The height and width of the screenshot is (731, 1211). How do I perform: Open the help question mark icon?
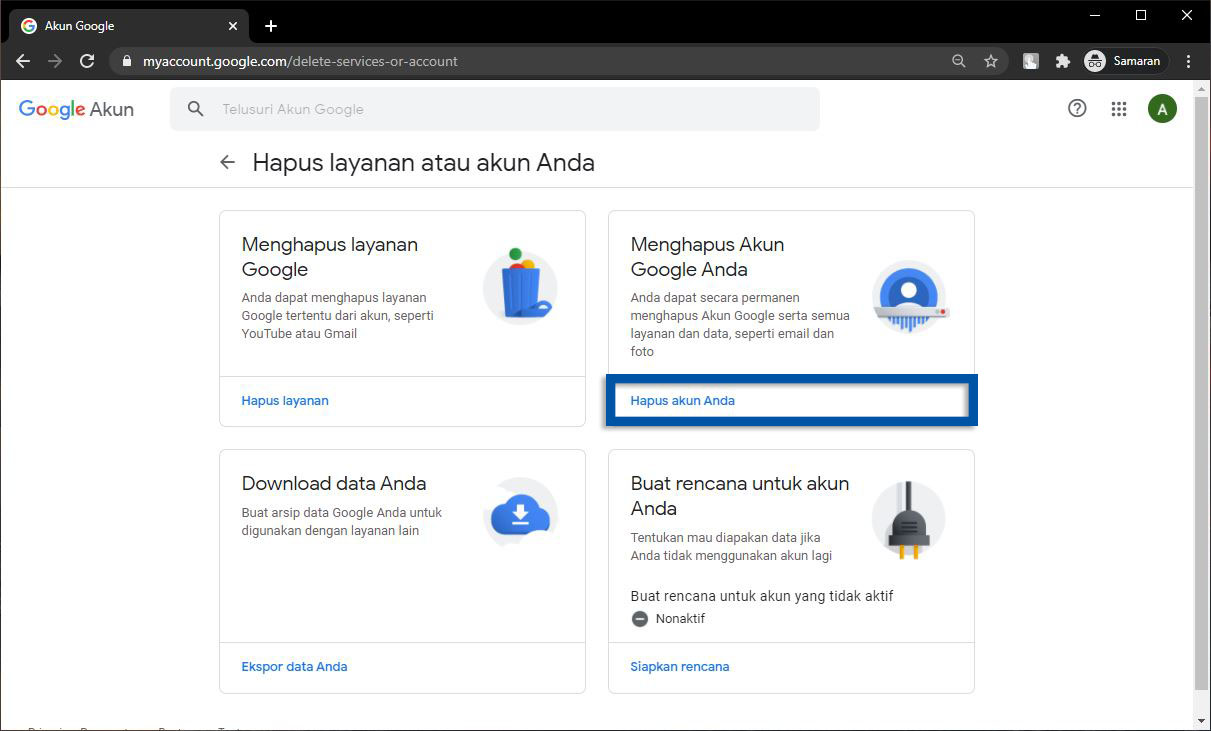1077,109
